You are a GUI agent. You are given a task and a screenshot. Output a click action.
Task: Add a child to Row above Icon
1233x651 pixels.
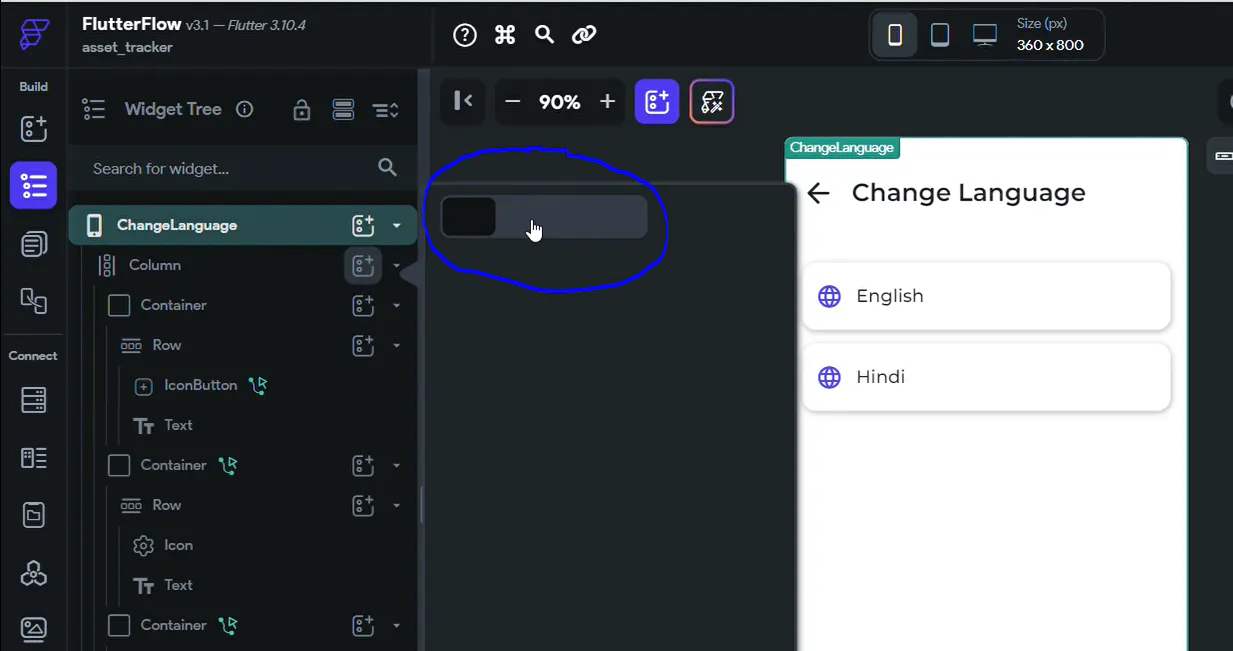pos(363,505)
